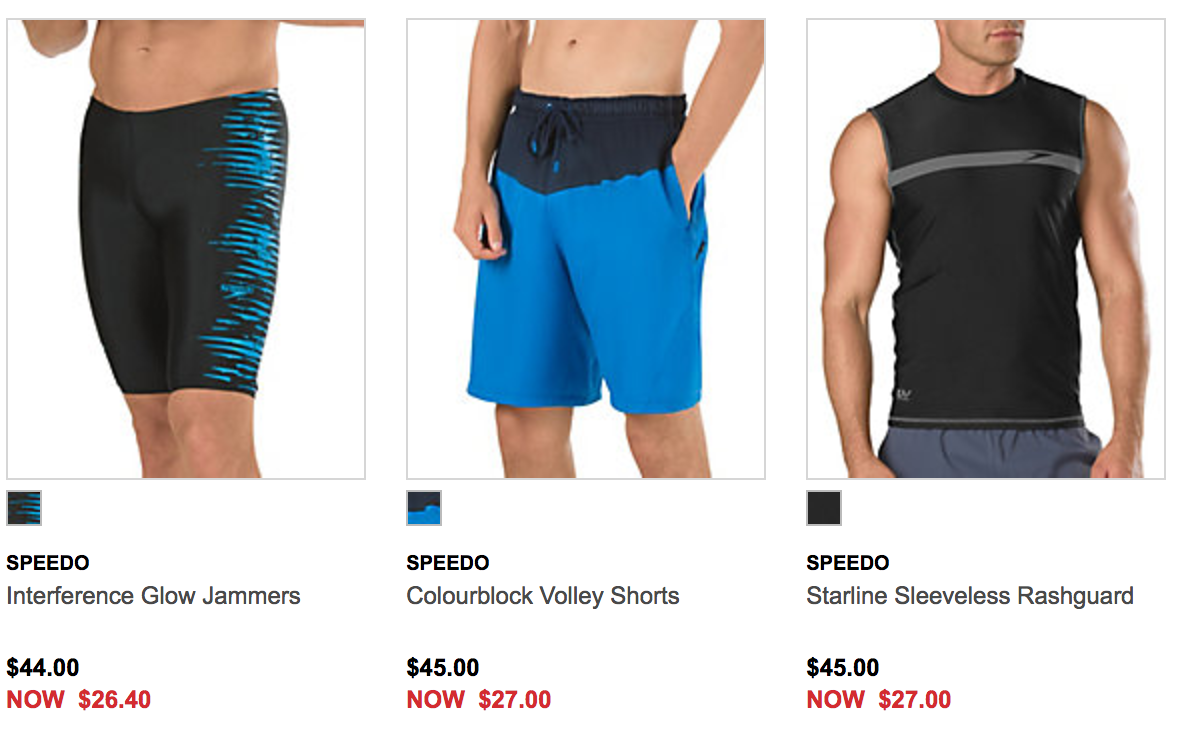Screen dimensions: 1178x734
Task: Click the SPEEDO brand above Starline Rashguard
Action: point(847,563)
